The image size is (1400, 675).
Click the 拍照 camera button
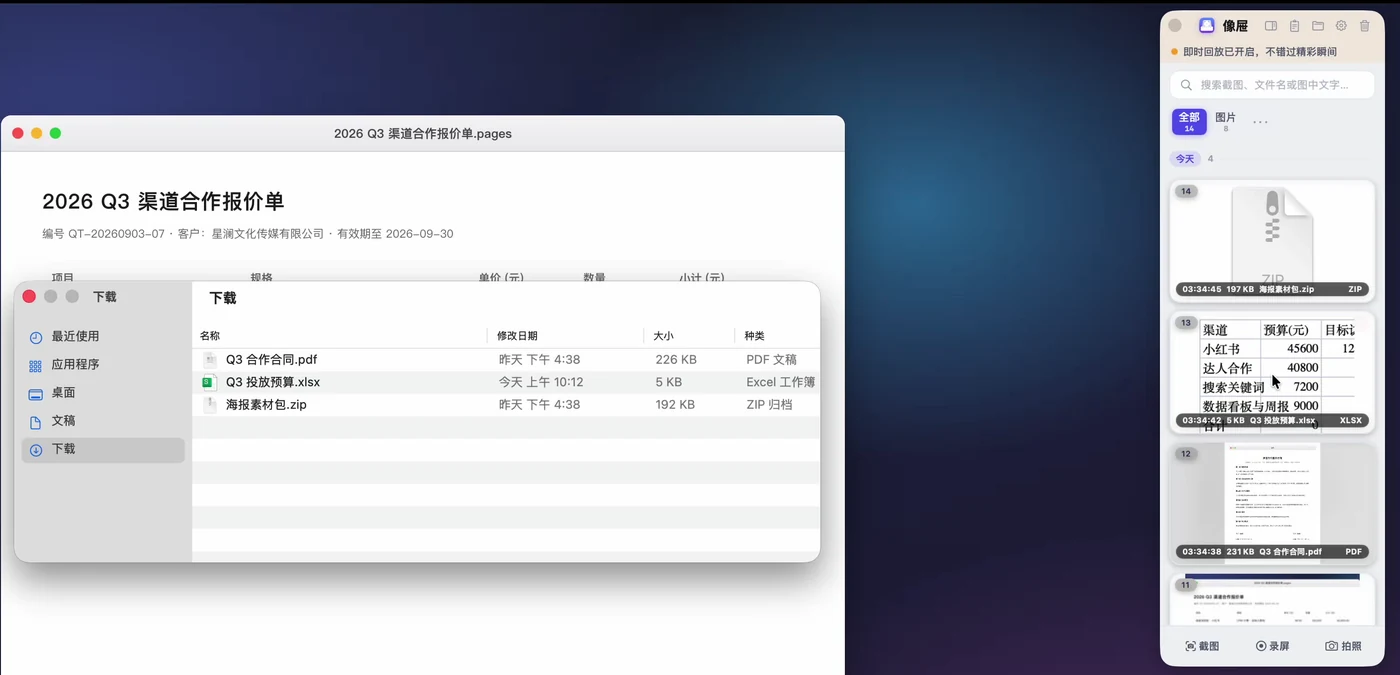click(x=1343, y=646)
